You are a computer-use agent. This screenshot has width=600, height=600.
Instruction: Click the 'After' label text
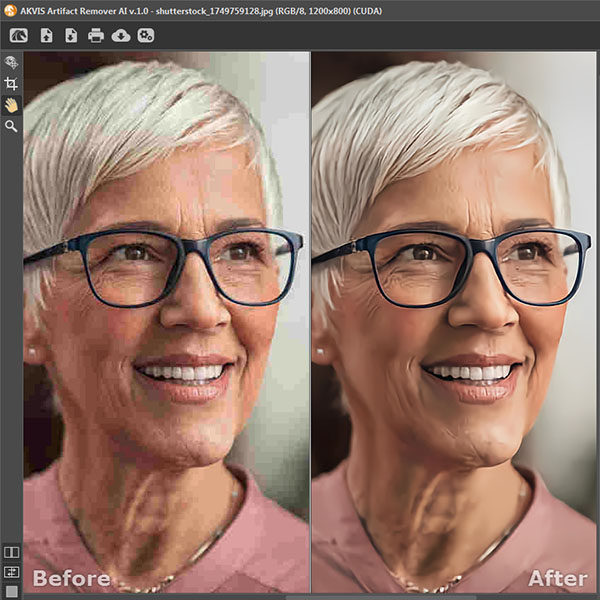558,578
